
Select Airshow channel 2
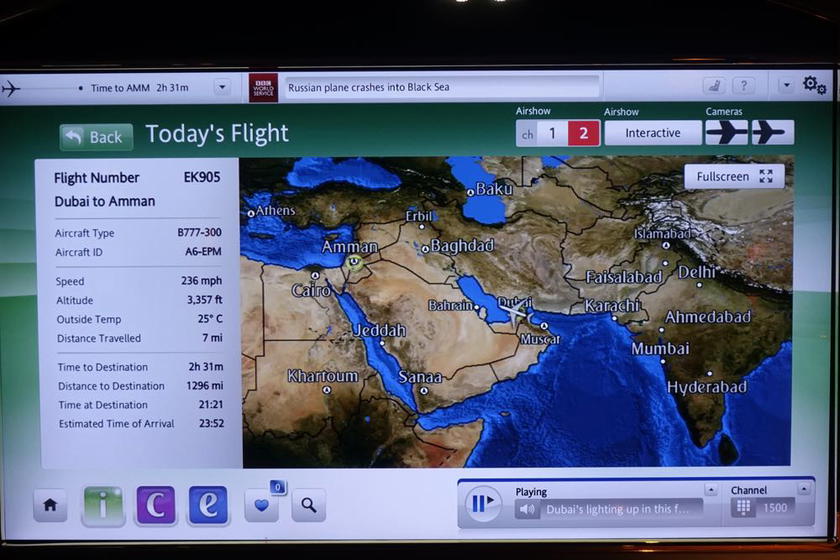click(x=583, y=133)
